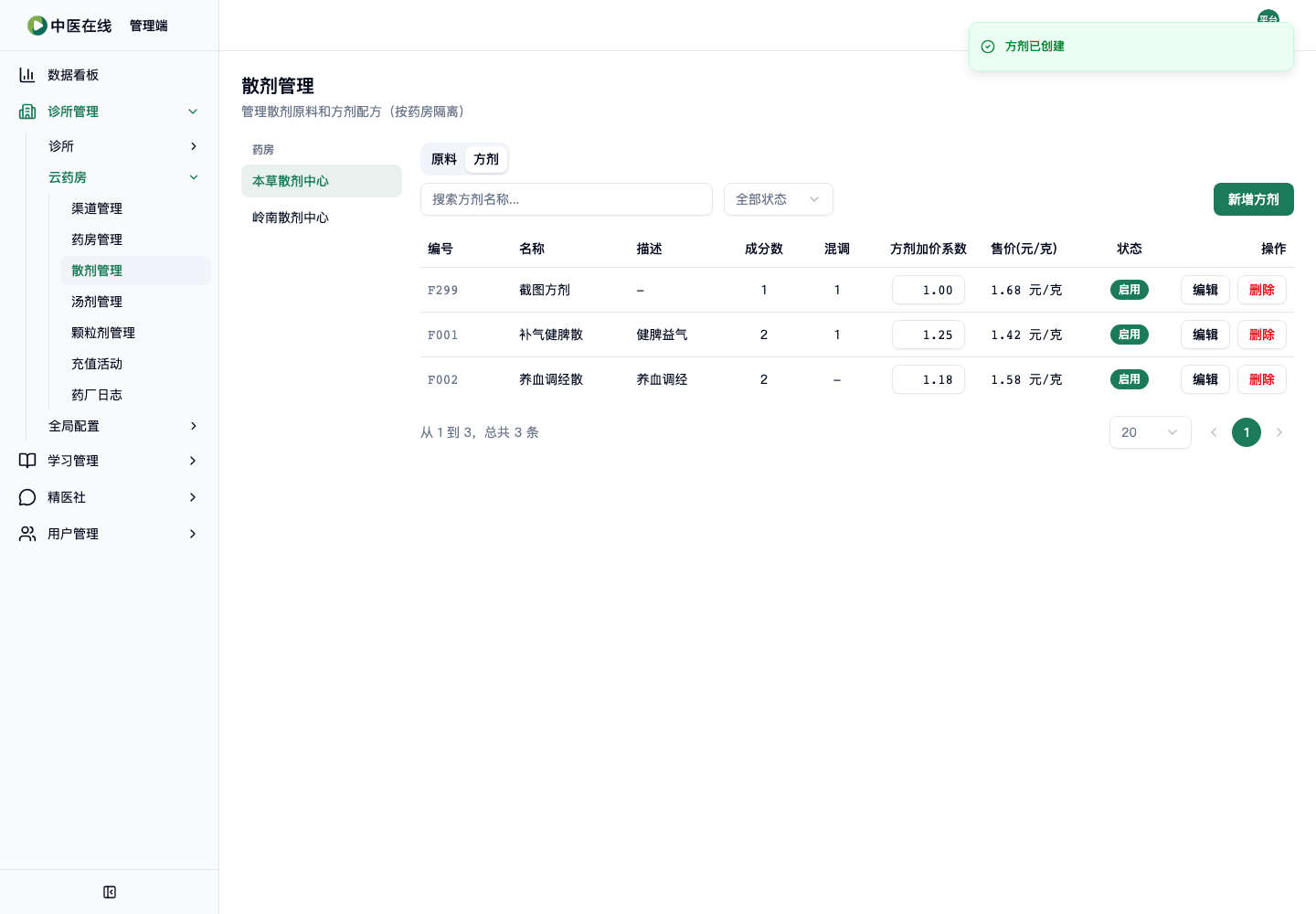The width and height of the screenshot is (1316, 914).
Task: Expand the 全局配置 chevron
Action: pos(193,426)
